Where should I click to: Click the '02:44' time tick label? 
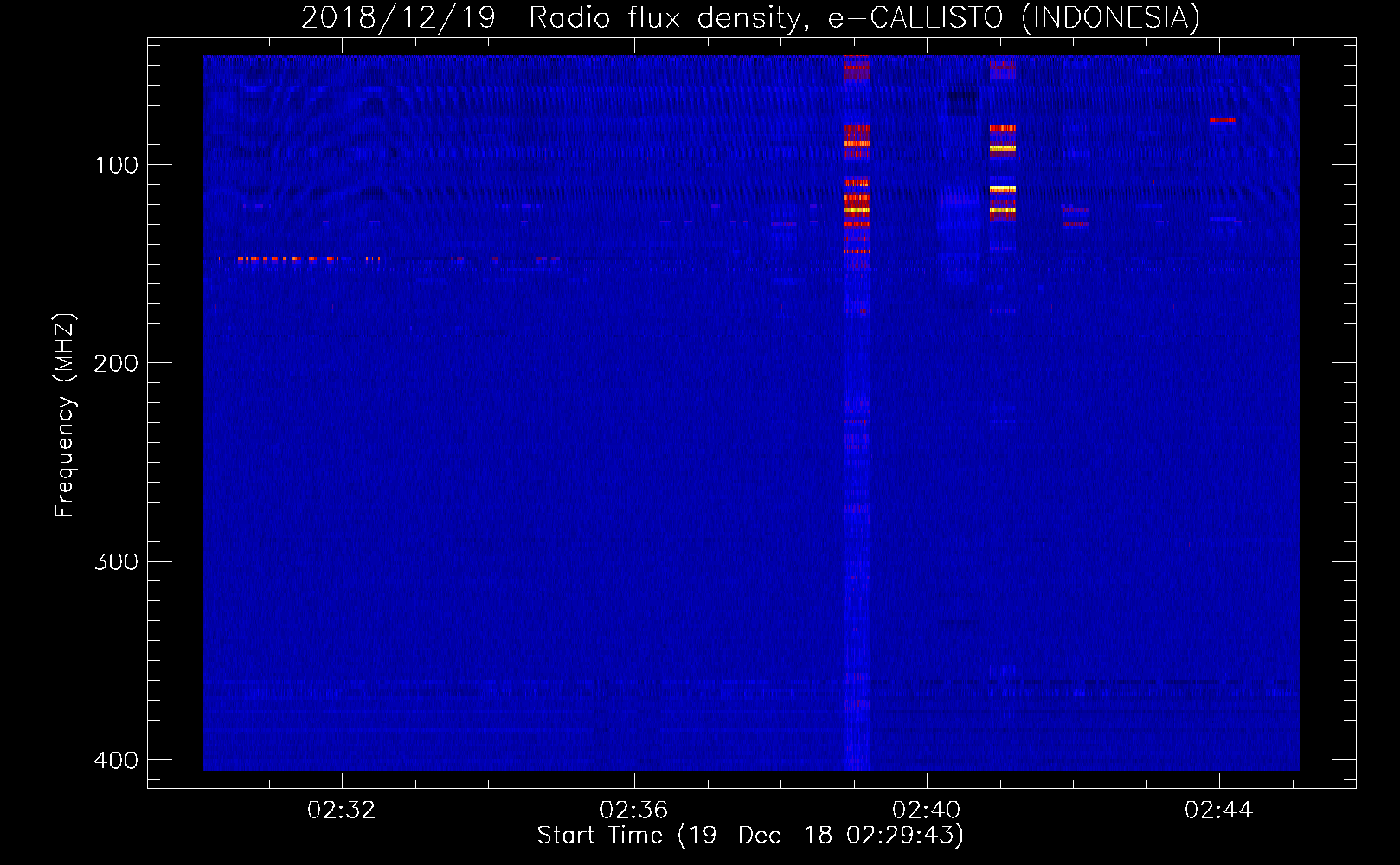(1219, 811)
